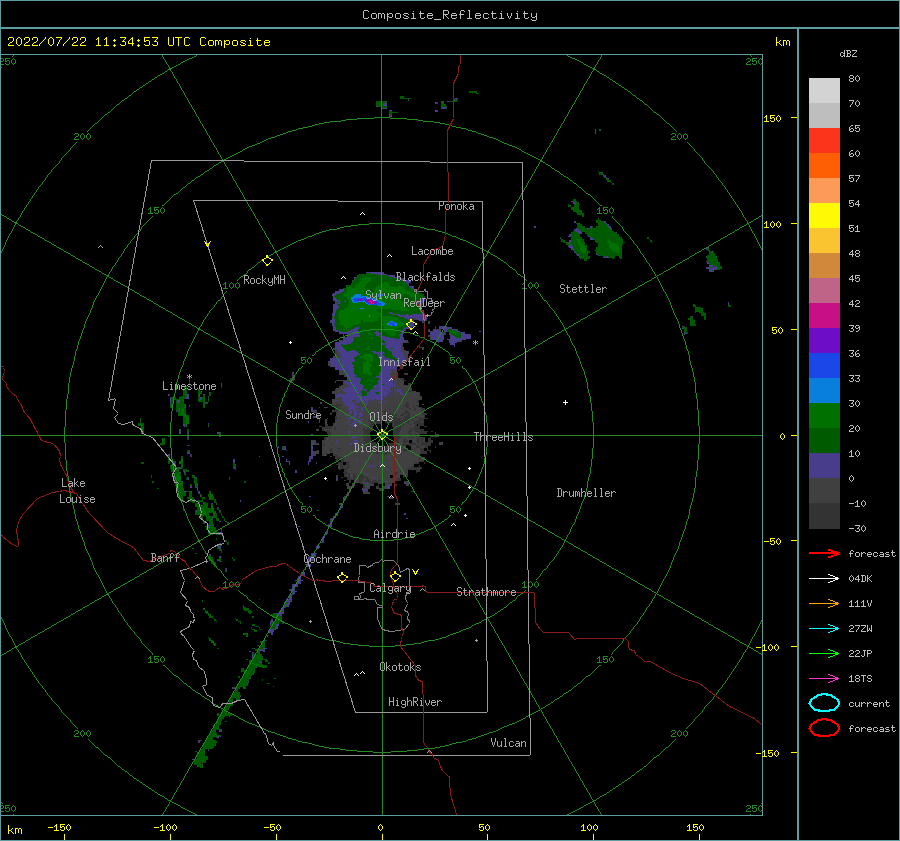Image resolution: width=900 pixels, height=841 pixels.
Task: Click the yellow V marker beside Calgary diamond
Action: 416,572
